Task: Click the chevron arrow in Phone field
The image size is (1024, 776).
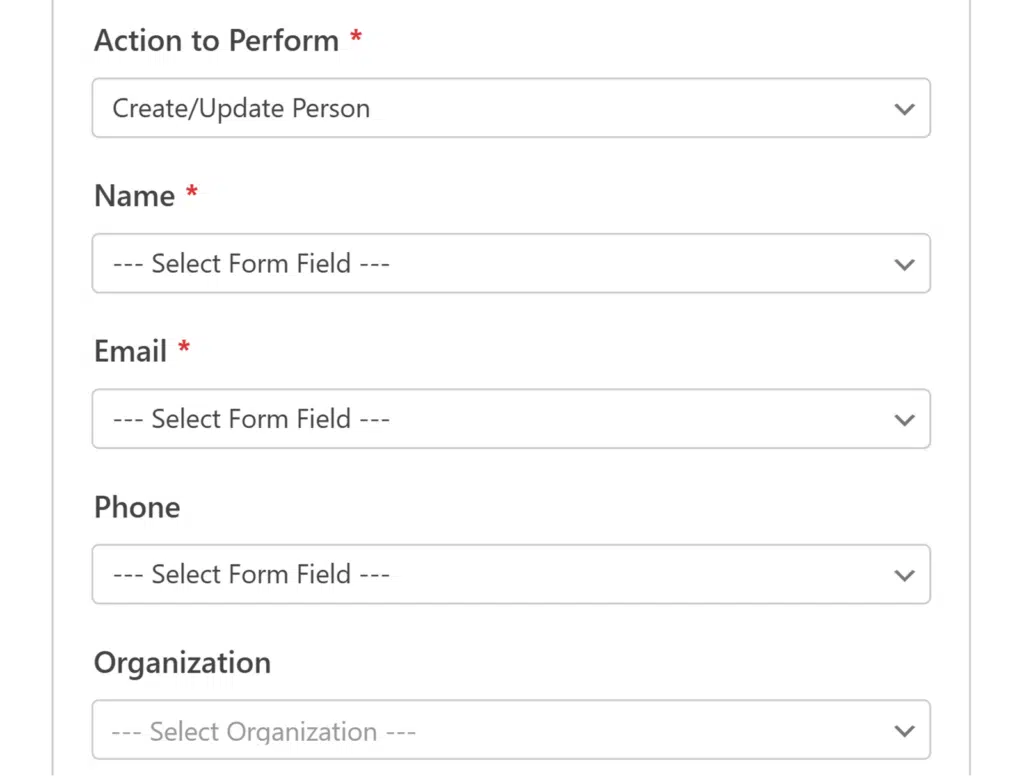Action: (904, 575)
